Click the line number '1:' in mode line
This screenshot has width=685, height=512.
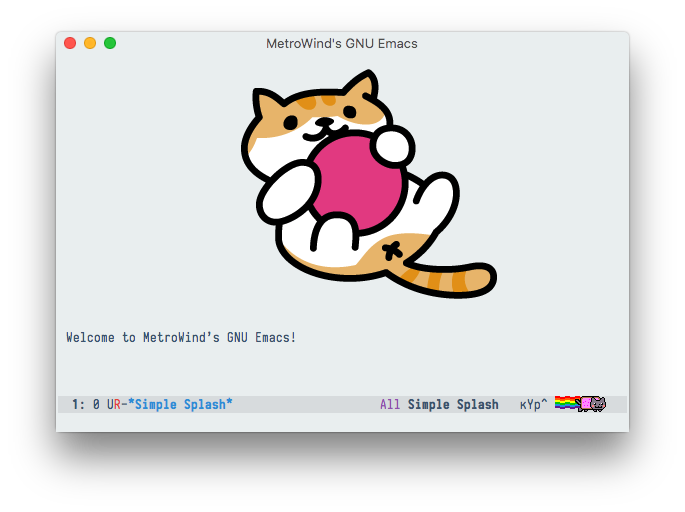tap(78, 405)
